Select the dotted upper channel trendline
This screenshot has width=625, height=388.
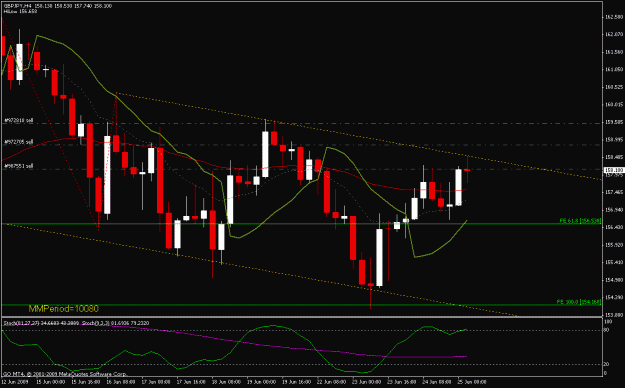359,136
